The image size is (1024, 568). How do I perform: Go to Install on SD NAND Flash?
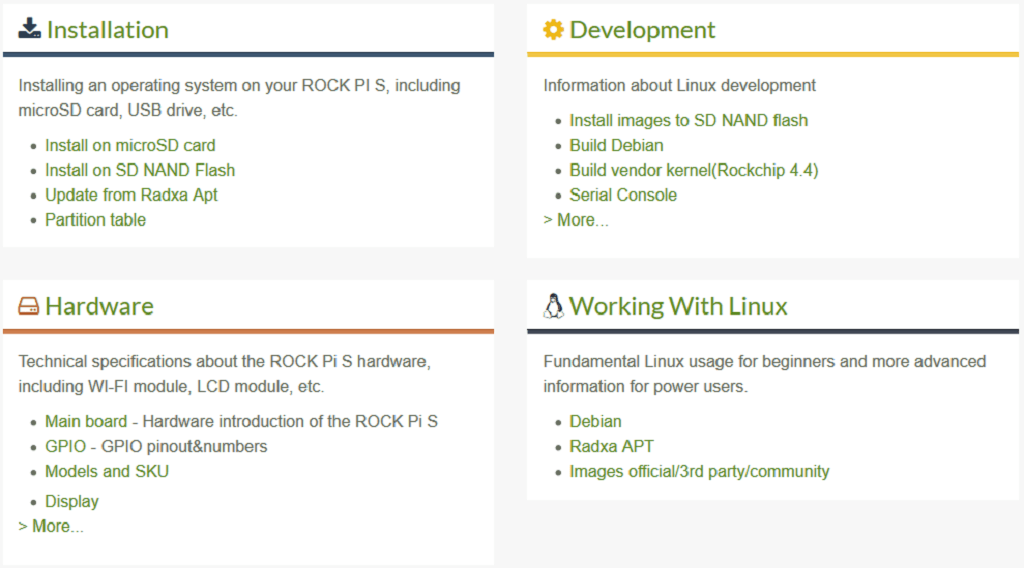coord(140,170)
